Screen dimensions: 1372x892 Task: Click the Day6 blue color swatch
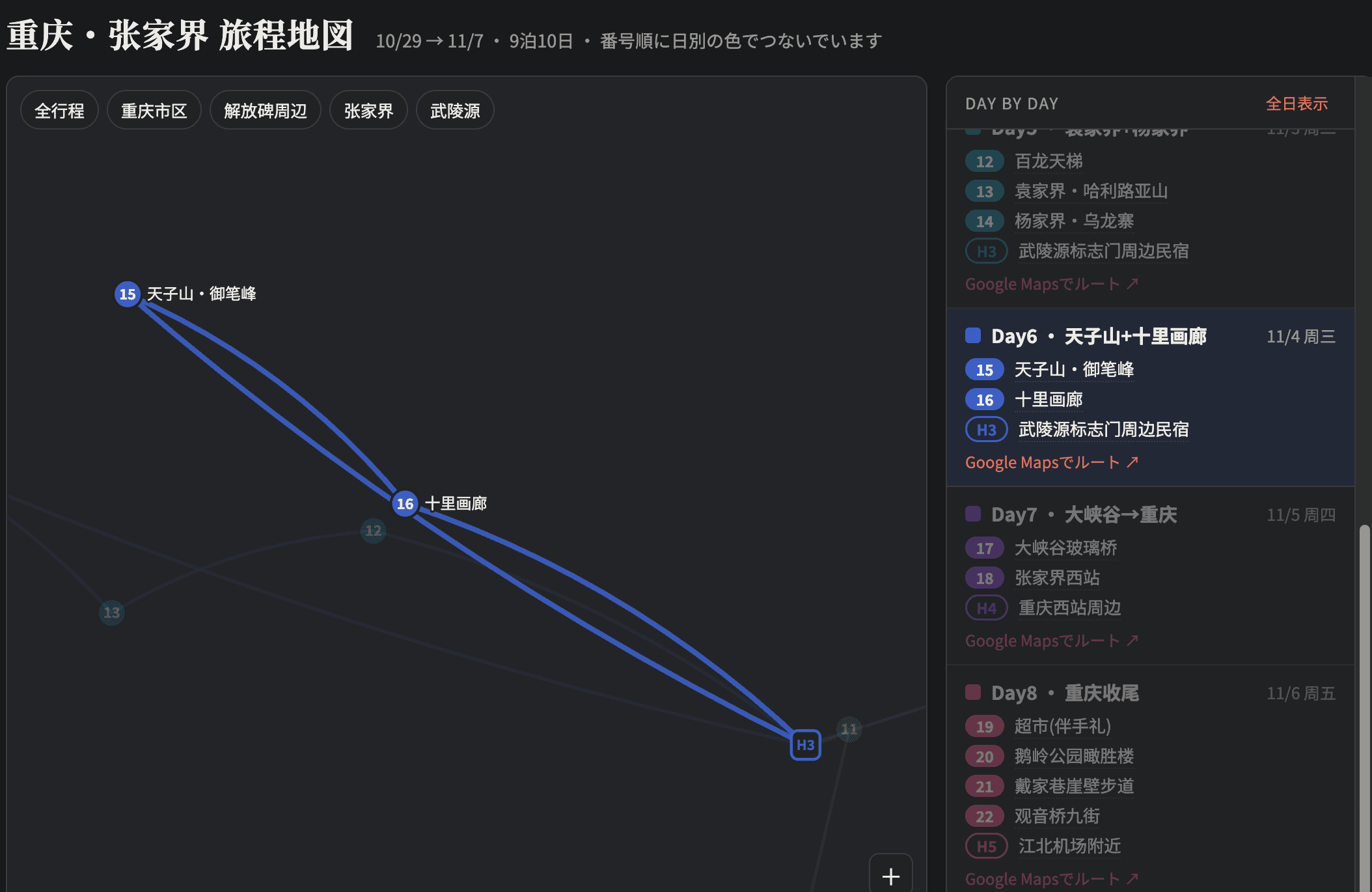coord(973,335)
